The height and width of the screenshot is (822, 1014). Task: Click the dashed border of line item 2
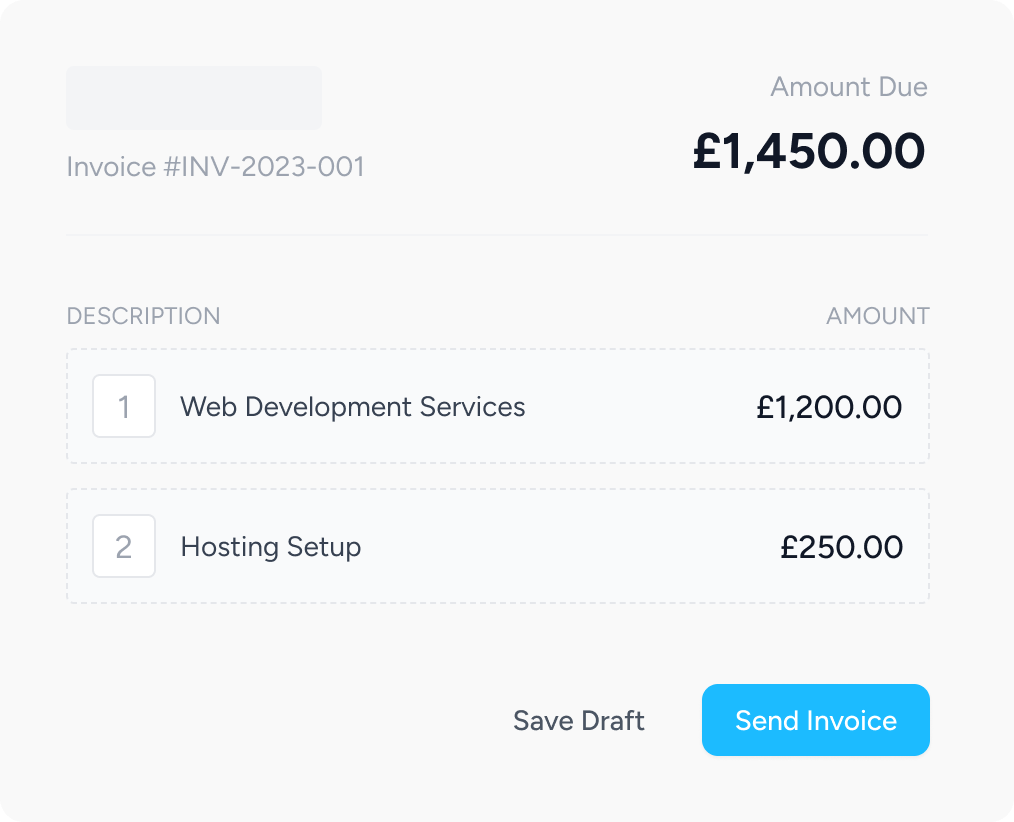click(x=497, y=489)
